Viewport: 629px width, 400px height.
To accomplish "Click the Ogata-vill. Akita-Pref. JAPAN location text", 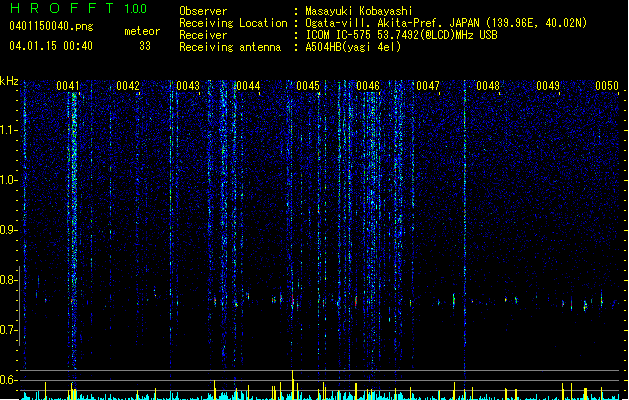I will click(446, 23).
